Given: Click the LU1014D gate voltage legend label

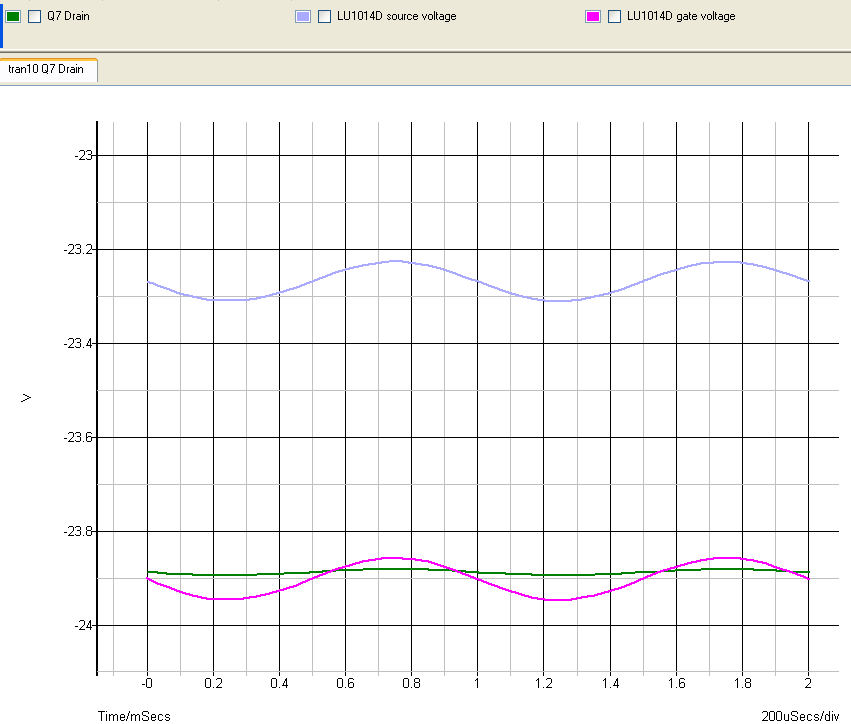Looking at the screenshot, I should [681, 16].
